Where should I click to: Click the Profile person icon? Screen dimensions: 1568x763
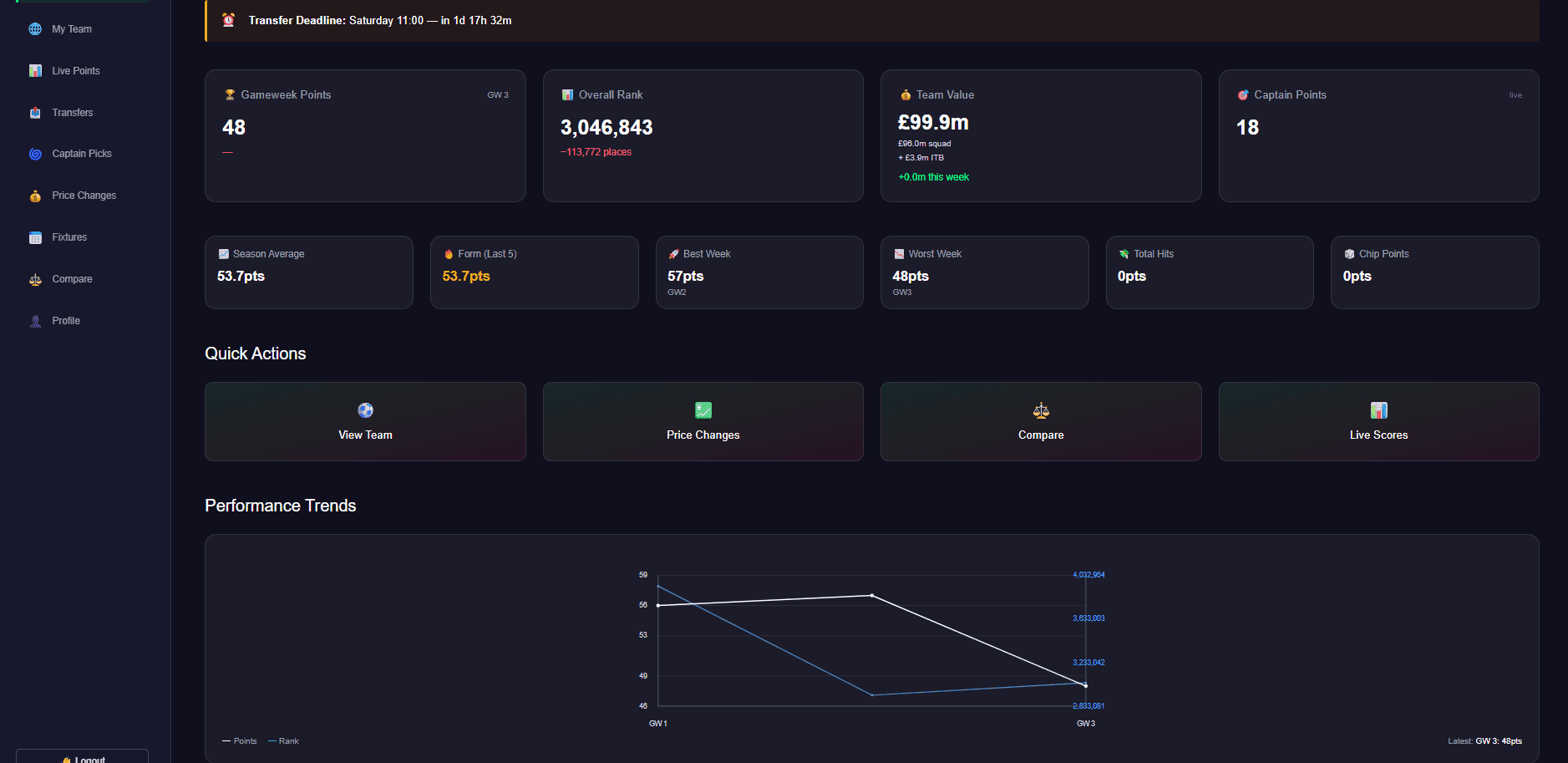coord(35,321)
